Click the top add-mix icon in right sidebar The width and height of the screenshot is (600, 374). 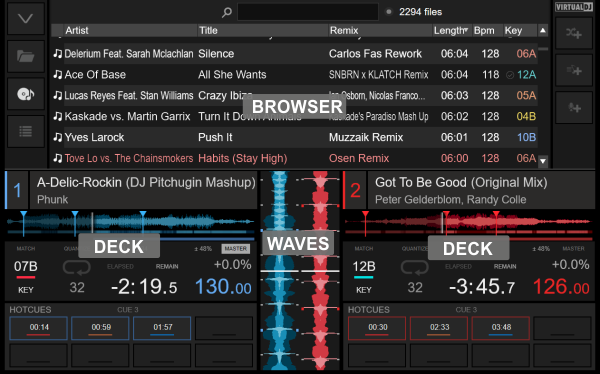pos(574,33)
